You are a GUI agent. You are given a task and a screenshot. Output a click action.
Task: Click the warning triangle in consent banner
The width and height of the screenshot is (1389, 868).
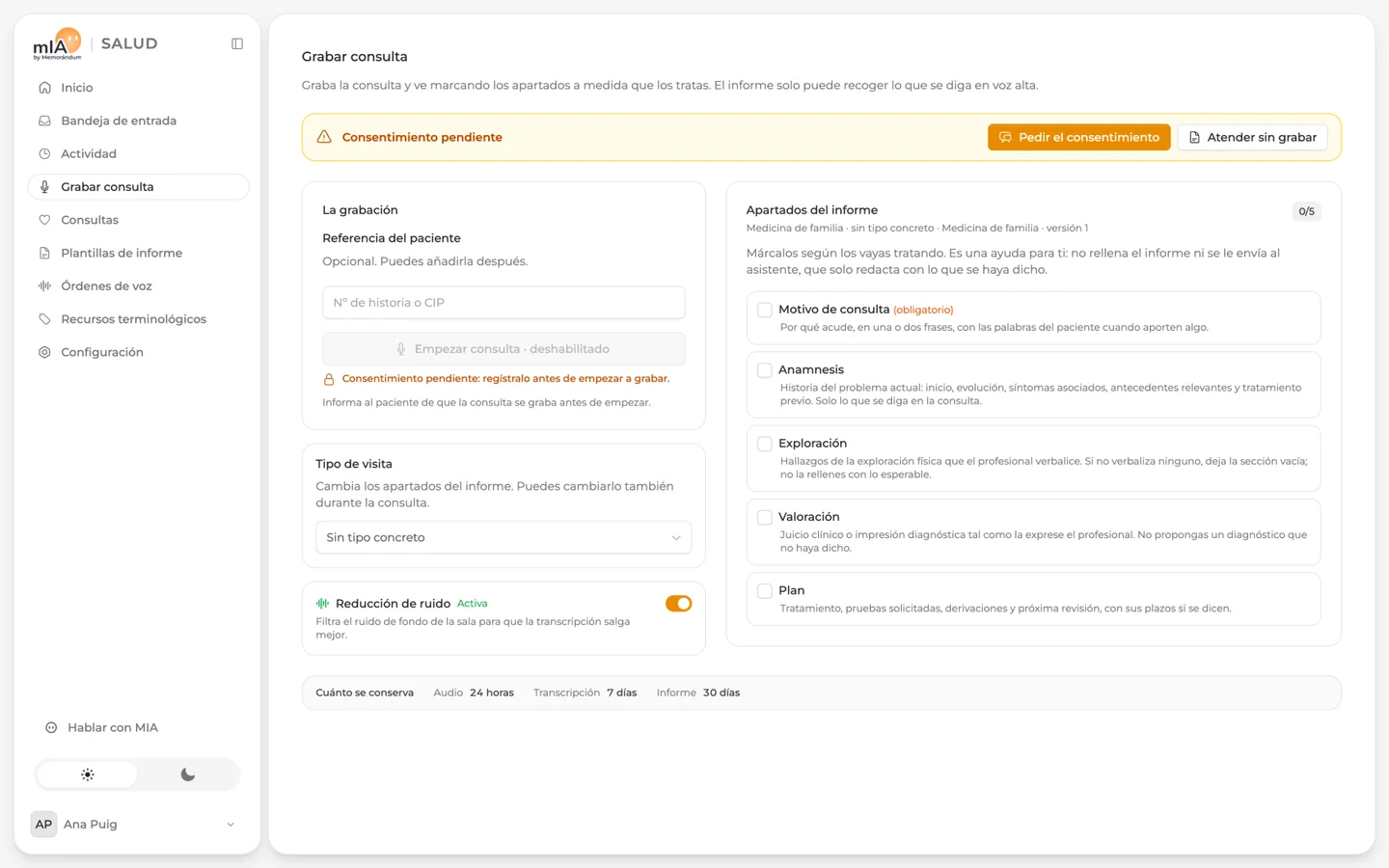[x=324, y=137]
